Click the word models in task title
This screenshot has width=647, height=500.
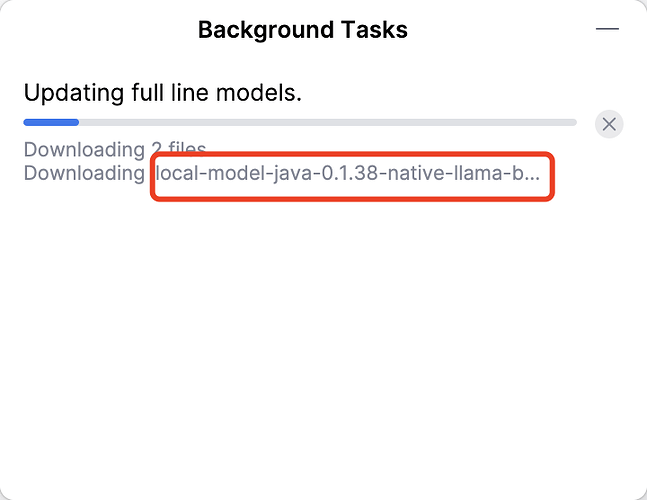pyautogui.click(x=259, y=93)
